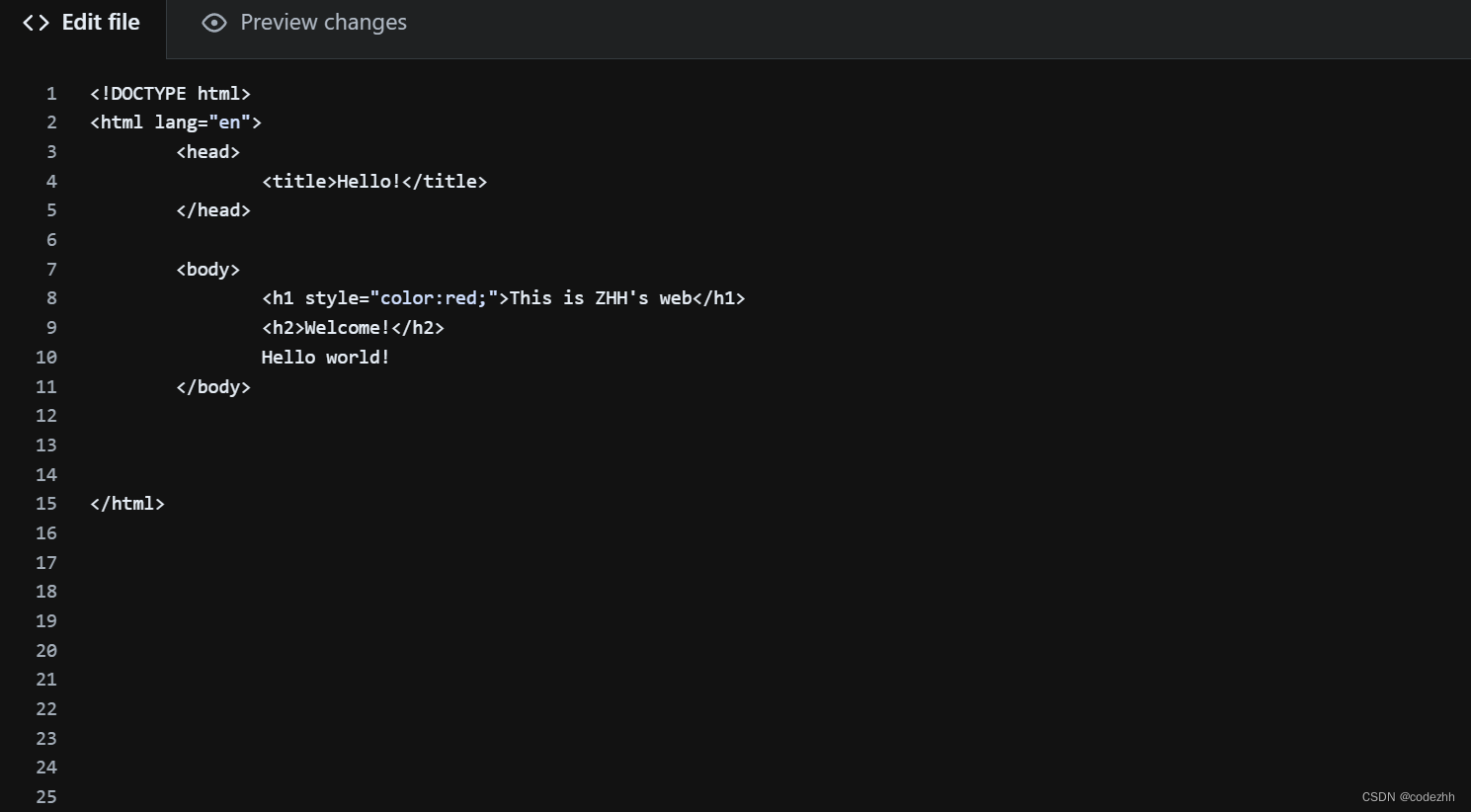Place cursor on the DOCTYPE html declaration
Image resolution: width=1471 pixels, height=812 pixels.
169,93
